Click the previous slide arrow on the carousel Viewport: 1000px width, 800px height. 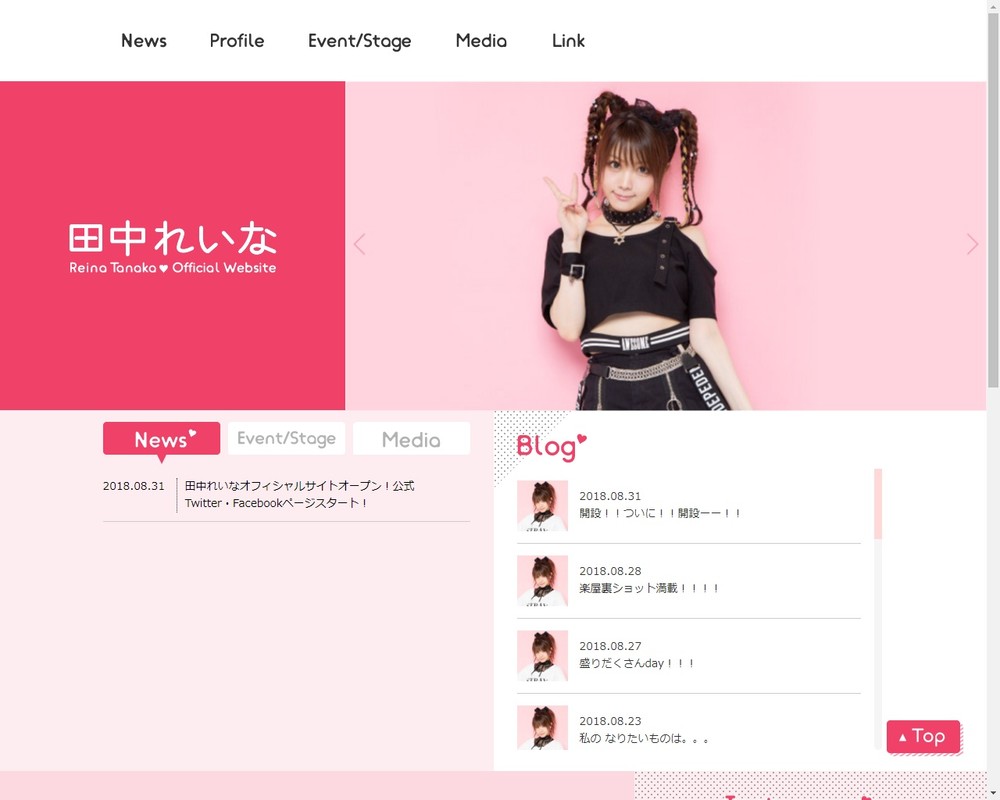coord(359,243)
